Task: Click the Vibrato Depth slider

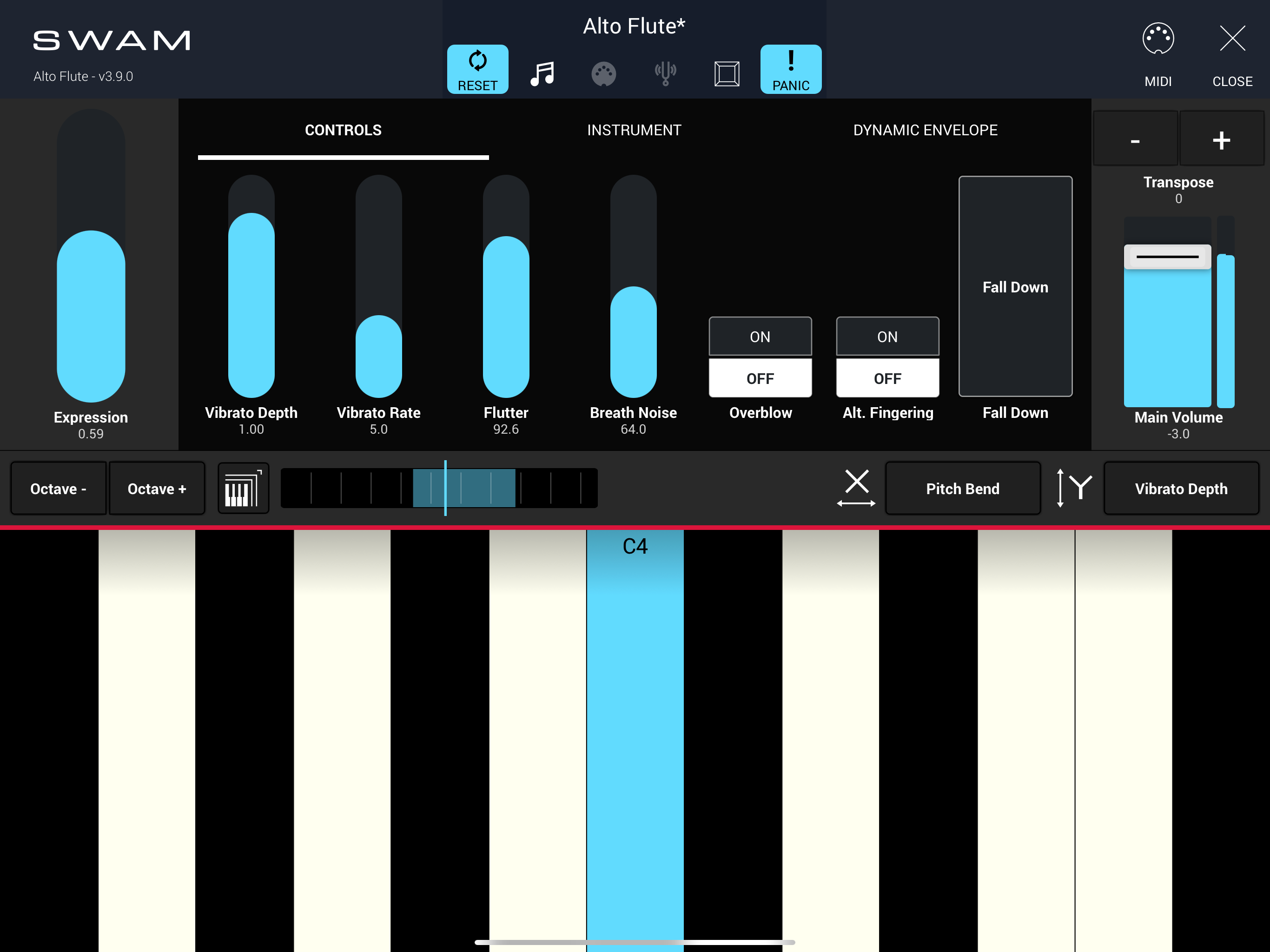Action: [251, 286]
